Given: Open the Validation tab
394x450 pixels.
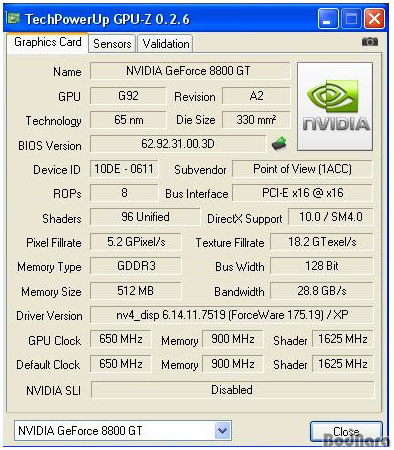Looking at the screenshot, I should [166, 44].
